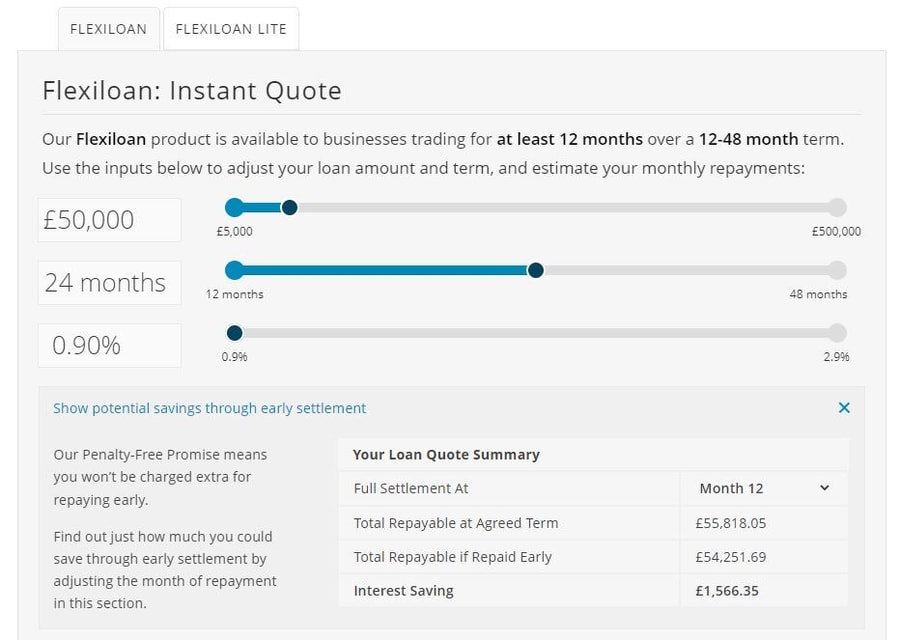Click the Interest Saving value £1,566.35

pos(727,590)
